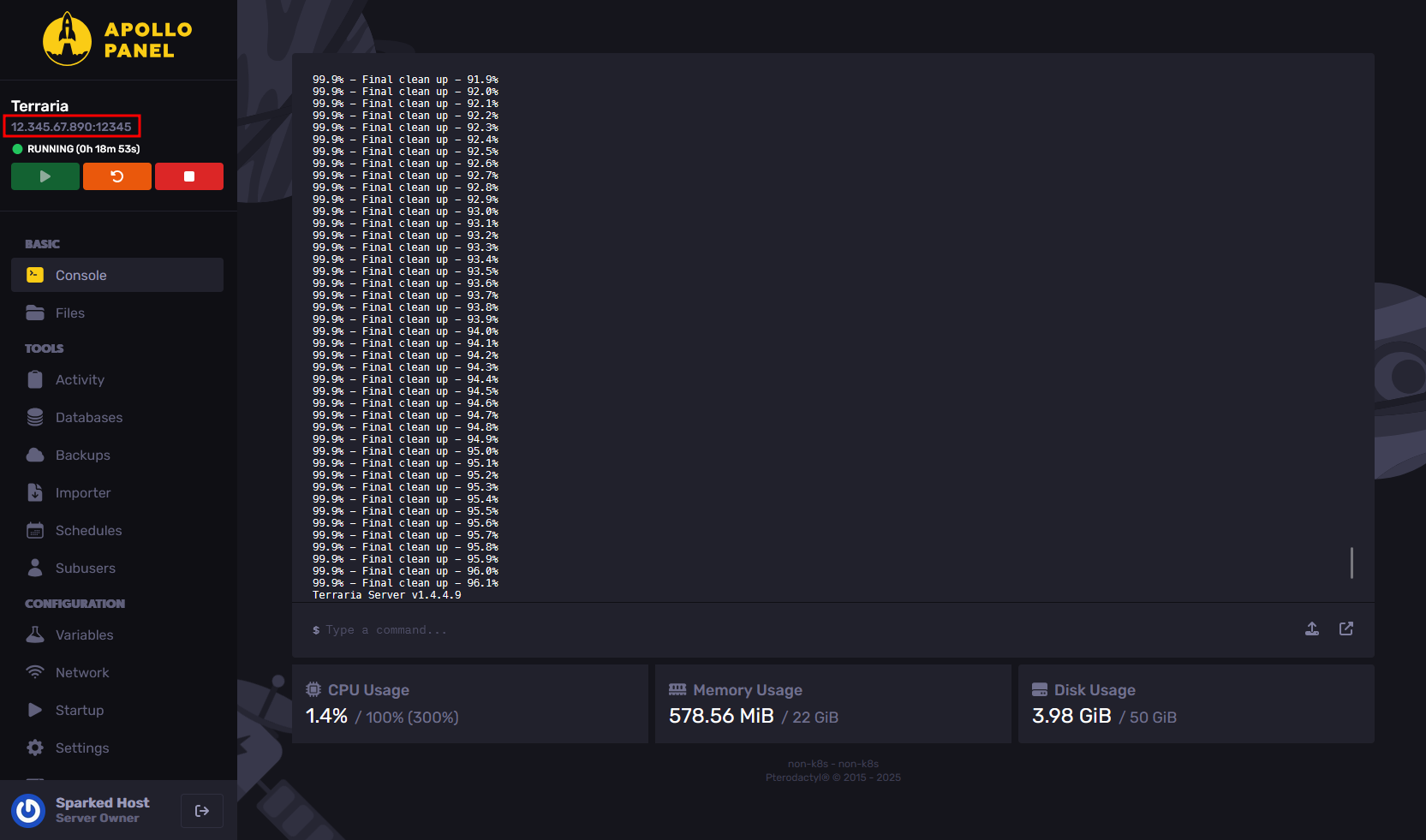This screenshot has width=1426, height=840.
Task: Click the Memory Usage 578.56 MiB value
Action: 721,716
